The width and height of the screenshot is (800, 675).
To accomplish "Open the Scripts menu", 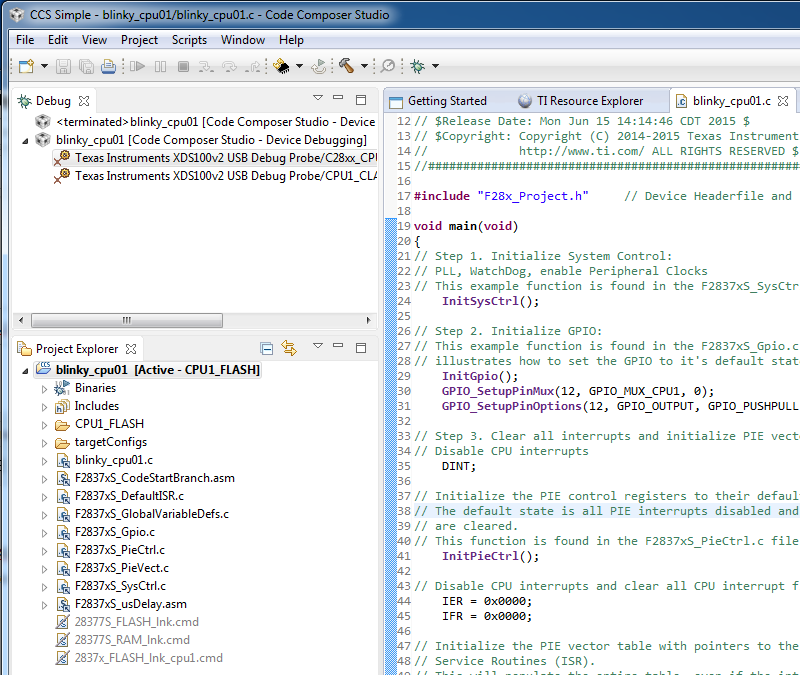I will [x=189, y=40].
